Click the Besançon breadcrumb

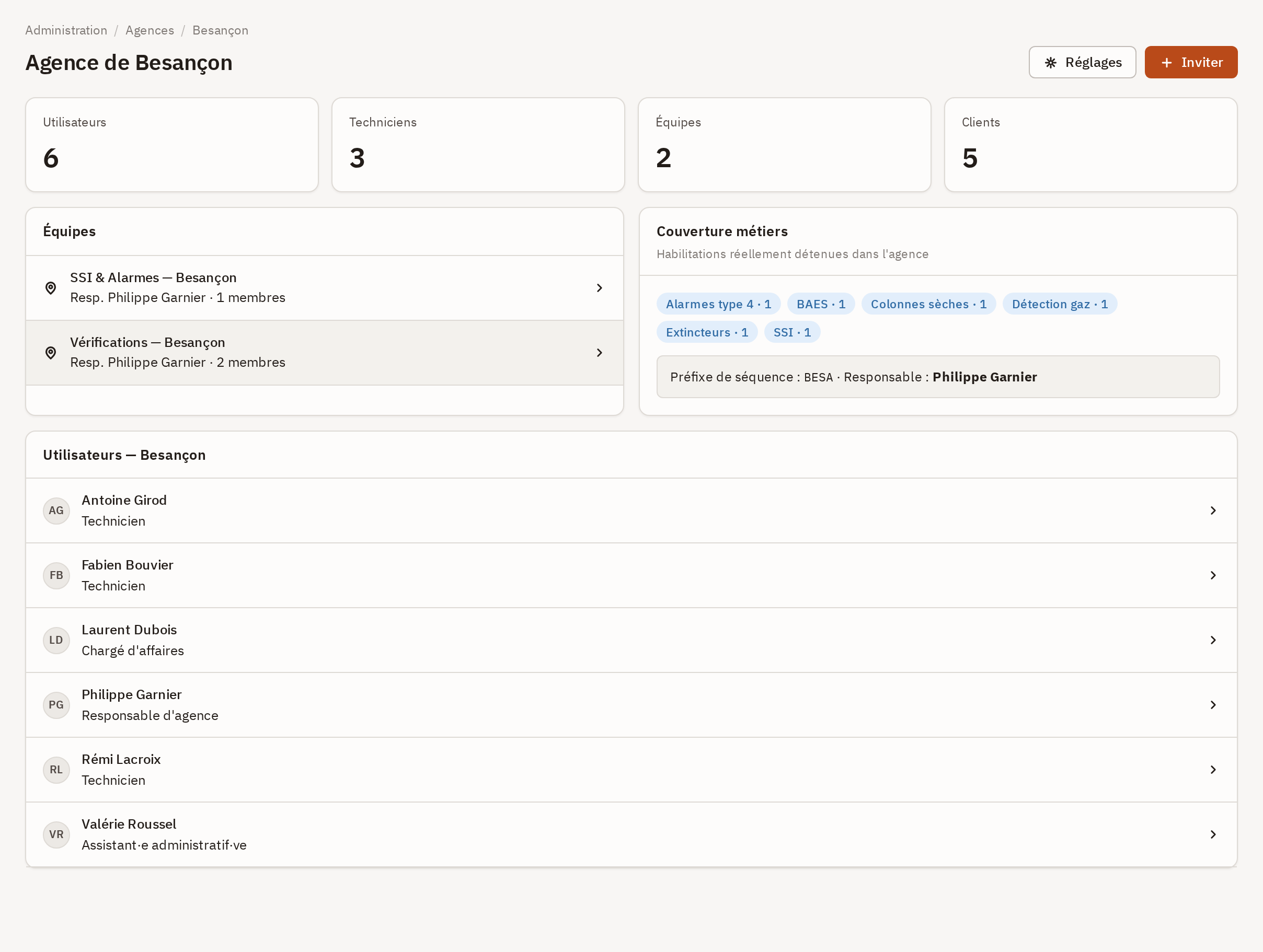(221, 30)
